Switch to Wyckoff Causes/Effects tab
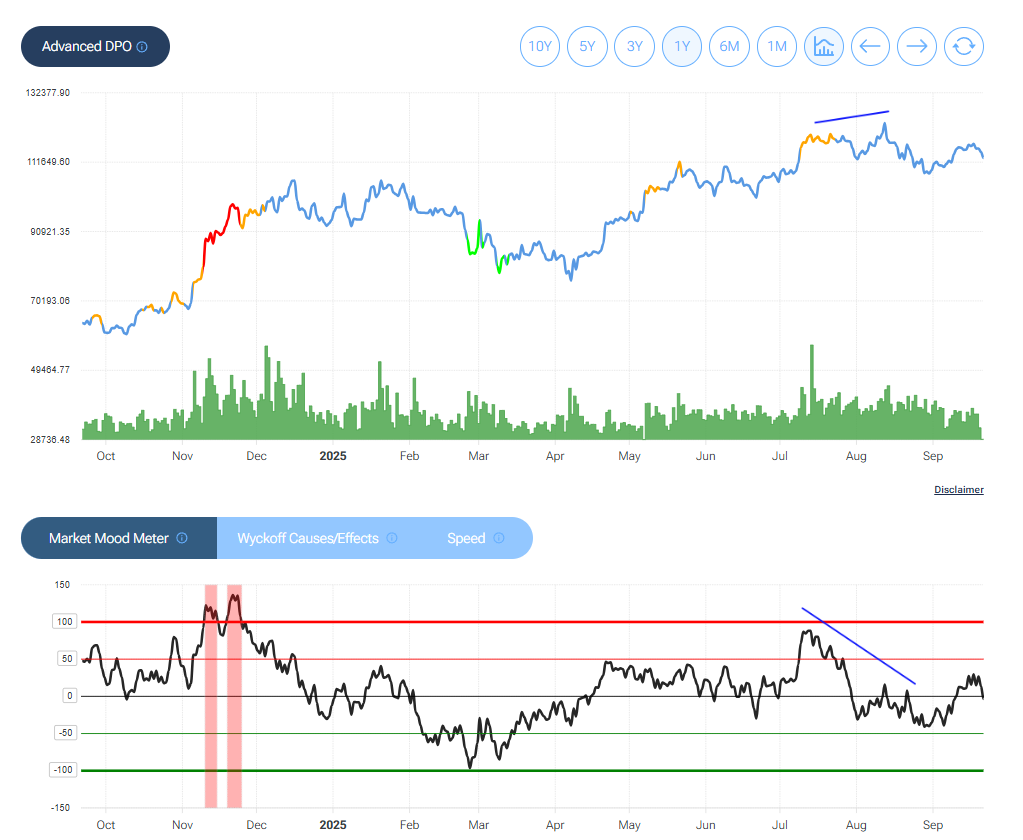The image size is (1023, 840). coord(317,538)
